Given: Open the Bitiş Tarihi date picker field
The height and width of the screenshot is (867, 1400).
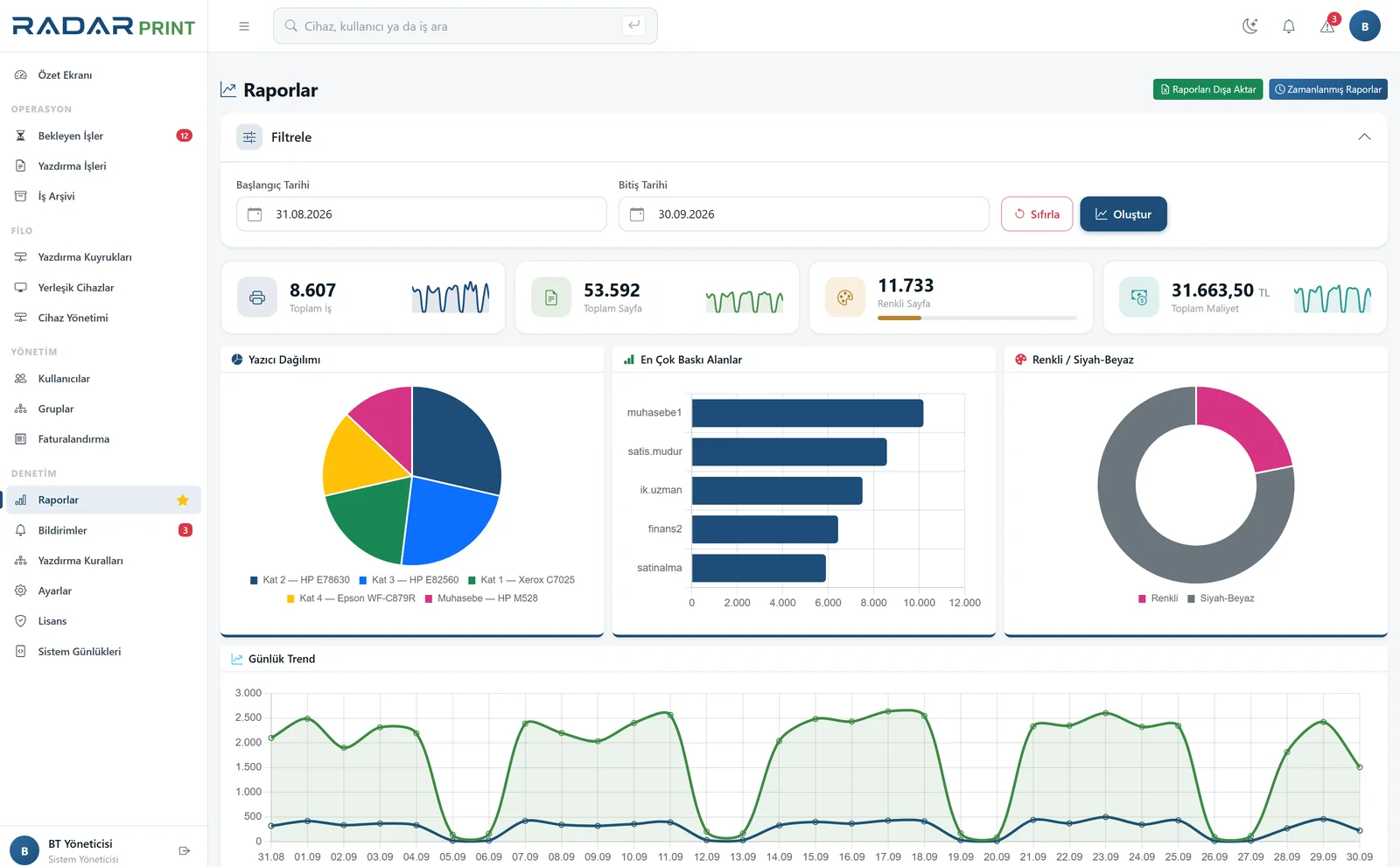Looking at the screenshot, I should (x=803, y=214).
